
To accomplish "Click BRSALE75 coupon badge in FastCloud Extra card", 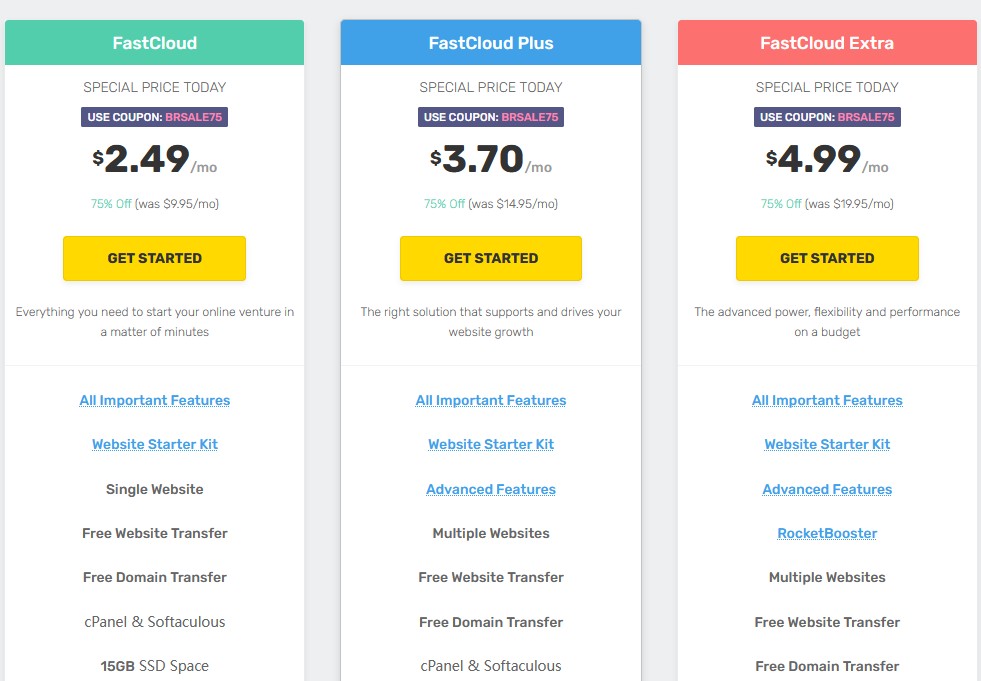I will [827, 117].
